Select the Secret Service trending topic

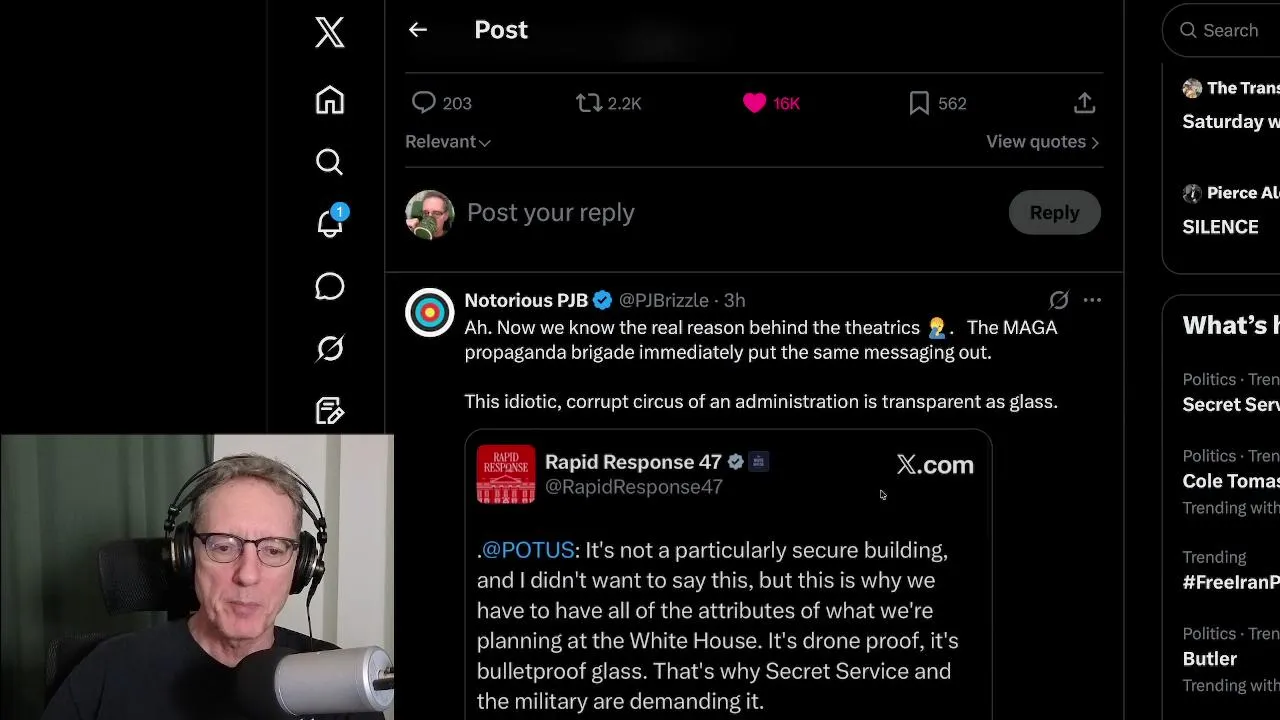pyautogui.click(x=1230, y=404)
